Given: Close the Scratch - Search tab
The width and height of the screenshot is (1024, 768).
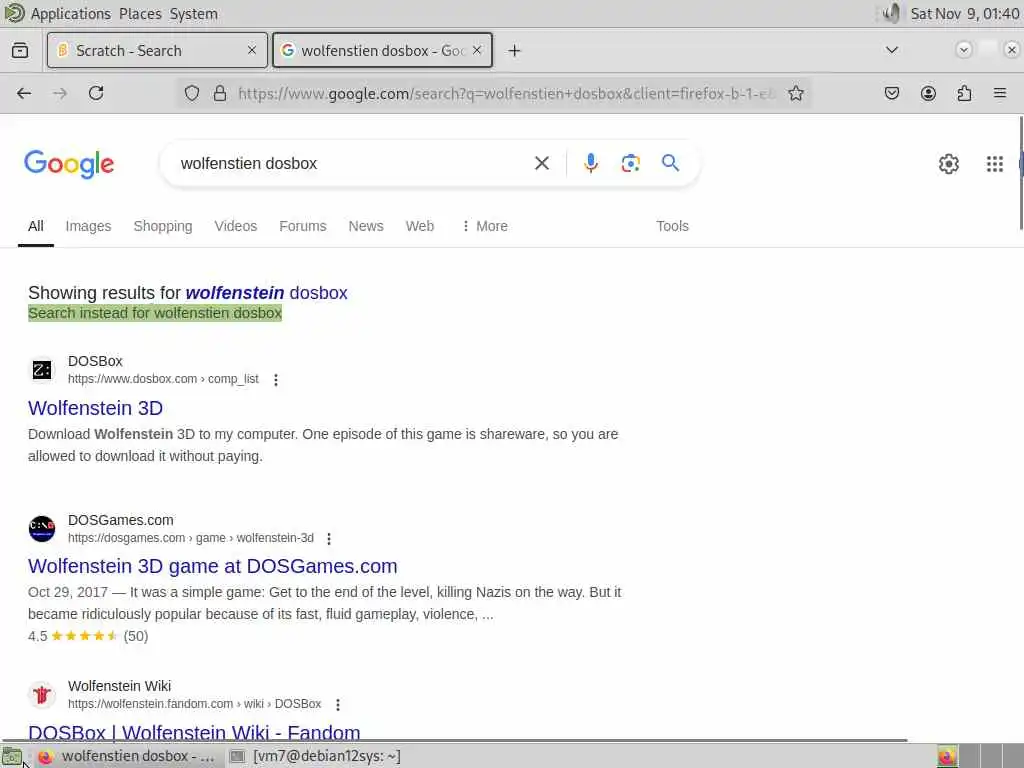Looking at the screenshot, I should 252,50.
